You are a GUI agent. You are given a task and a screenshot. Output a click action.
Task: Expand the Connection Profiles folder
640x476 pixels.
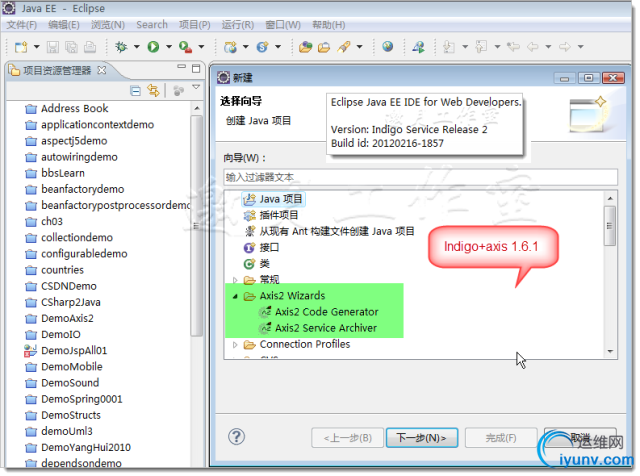point(235,345)
